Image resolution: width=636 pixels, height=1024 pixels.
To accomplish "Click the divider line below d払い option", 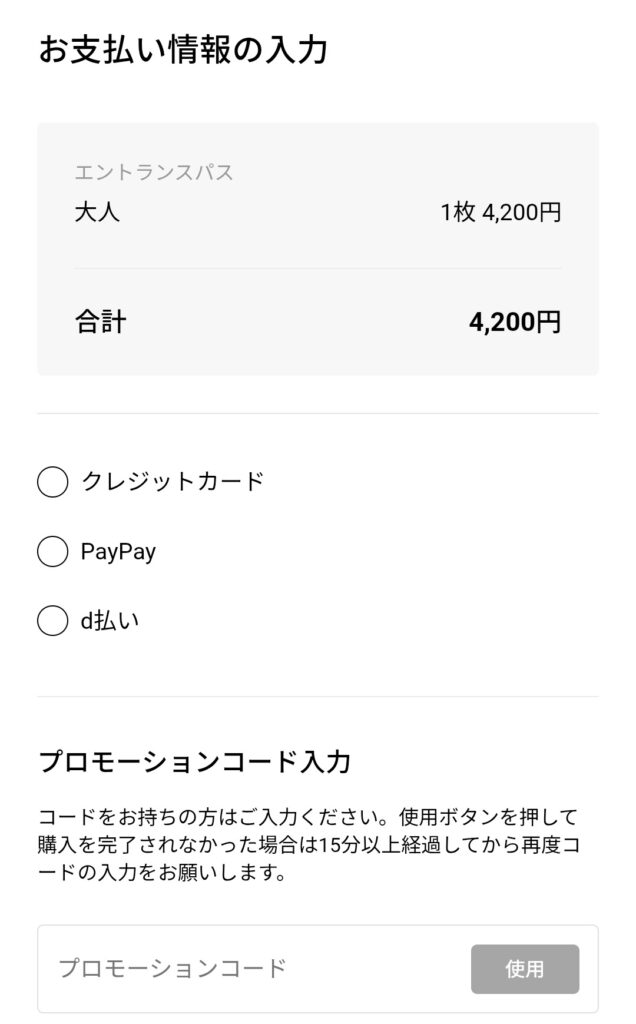I will tap(318, 696).
